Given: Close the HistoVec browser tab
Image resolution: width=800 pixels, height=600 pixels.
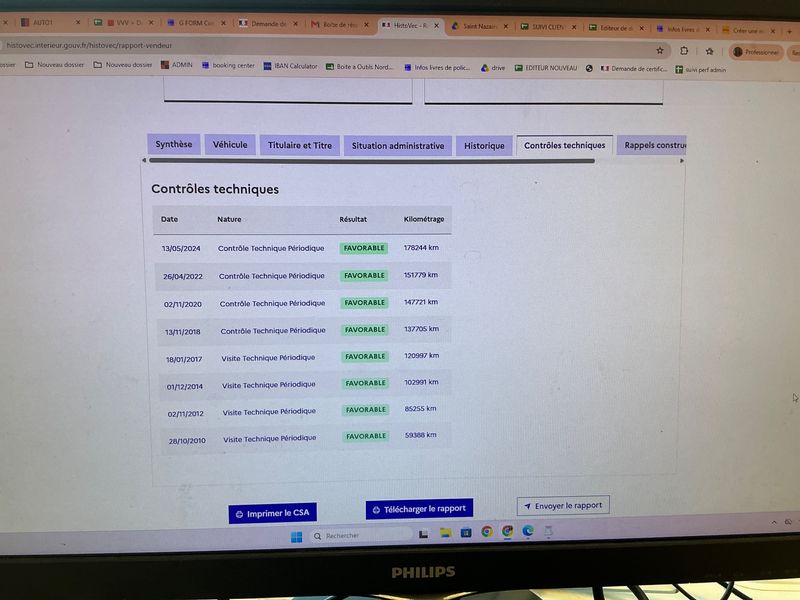Looking at the screenshot, I should coord(436,26).
